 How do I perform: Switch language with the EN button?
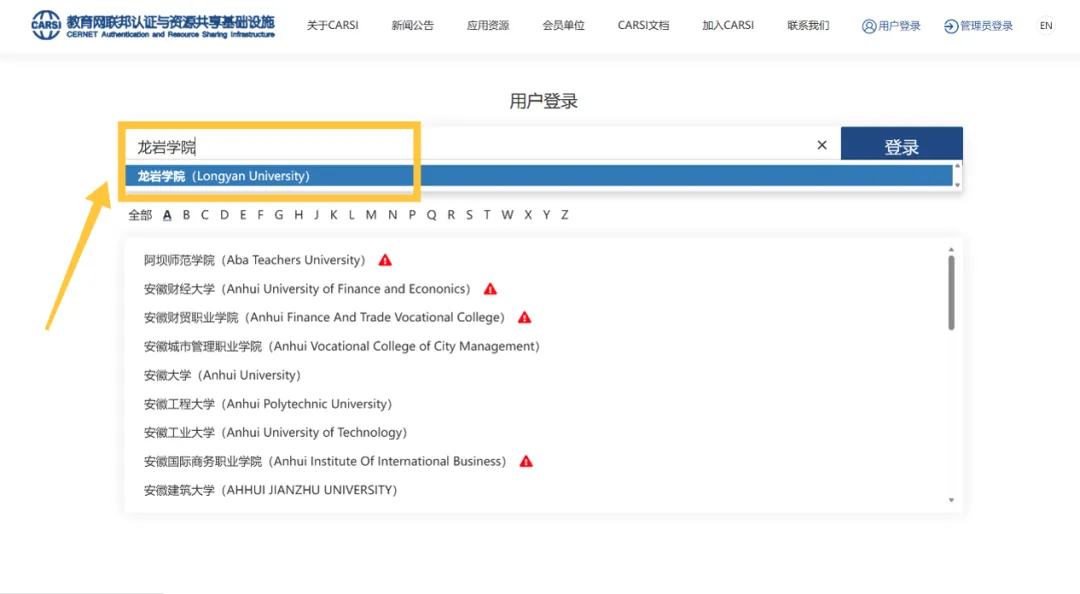pos(1046,25)
